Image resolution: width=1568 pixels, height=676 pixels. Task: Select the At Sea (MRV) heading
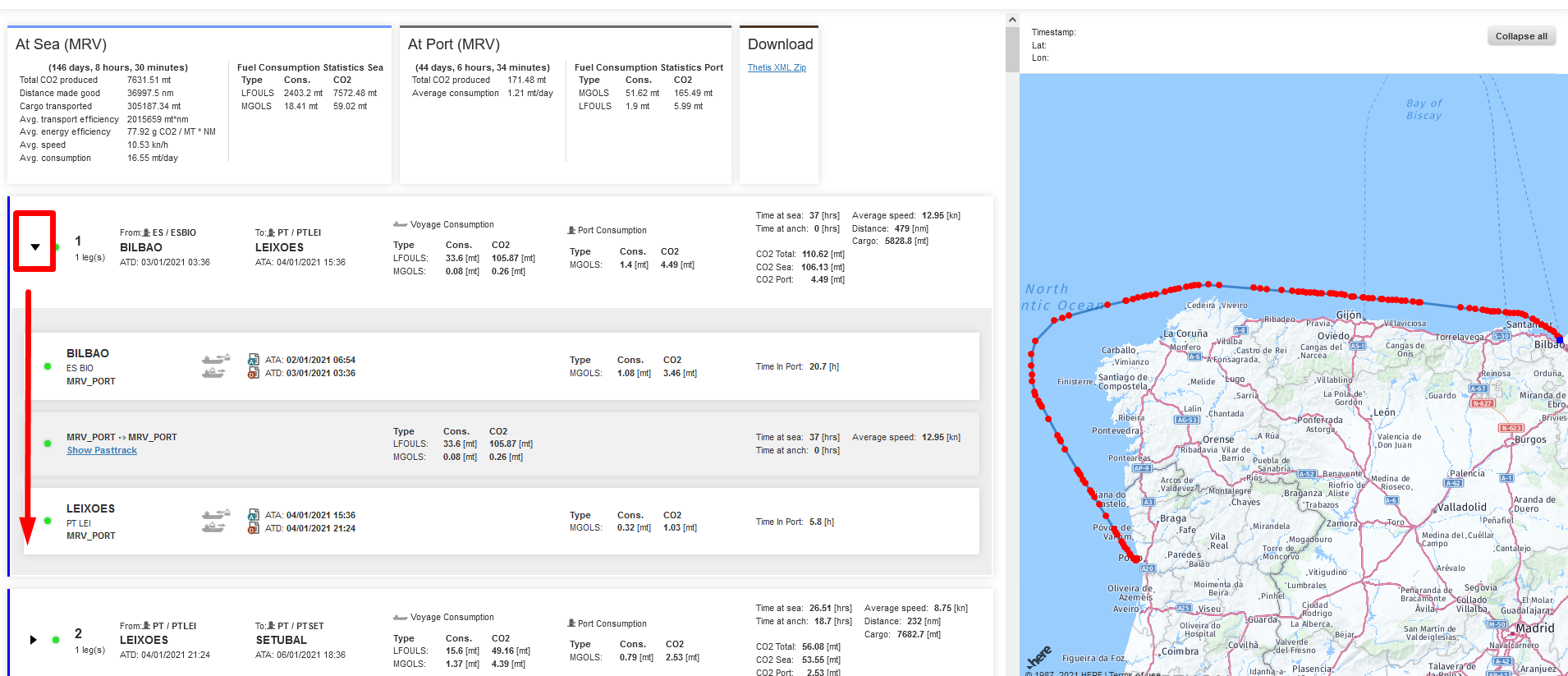coord(61,44)
